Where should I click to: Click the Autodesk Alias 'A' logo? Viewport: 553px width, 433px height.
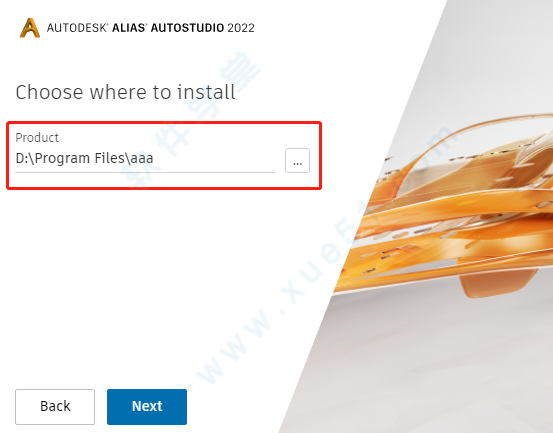[x=30, y=28]
